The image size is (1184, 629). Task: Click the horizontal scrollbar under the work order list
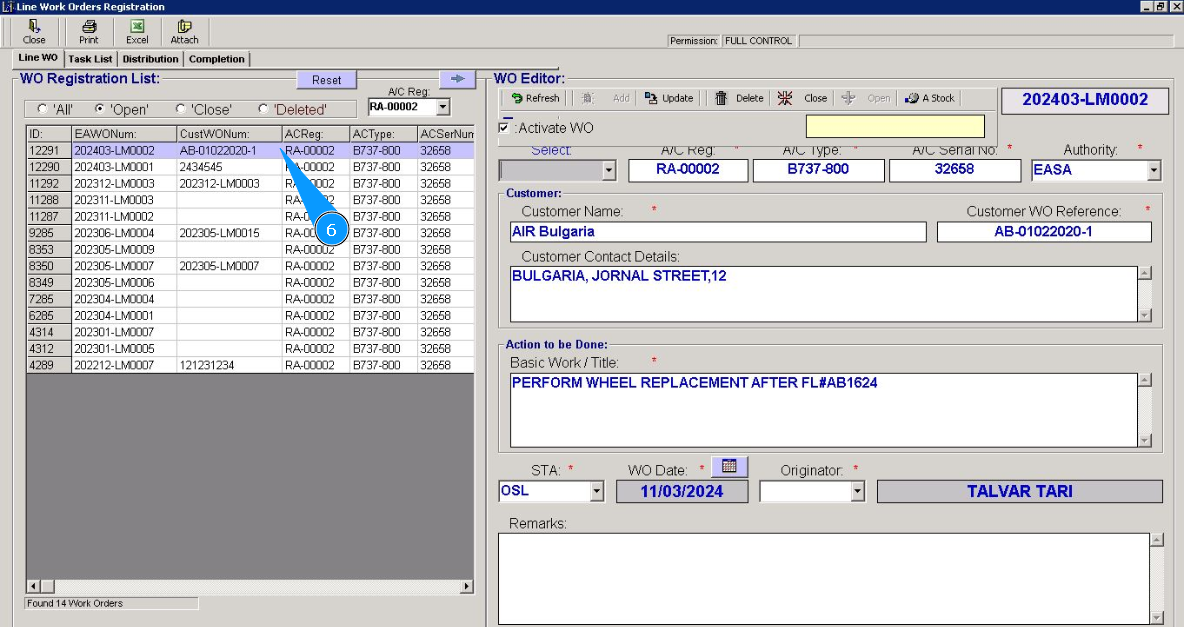coord(250,586)
